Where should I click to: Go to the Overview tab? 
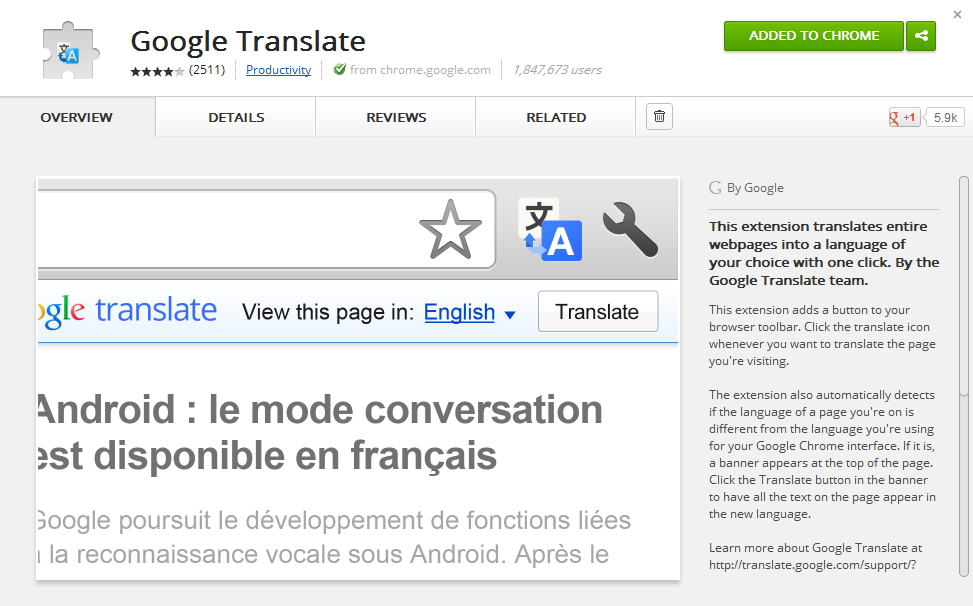(x=76, y=117)
